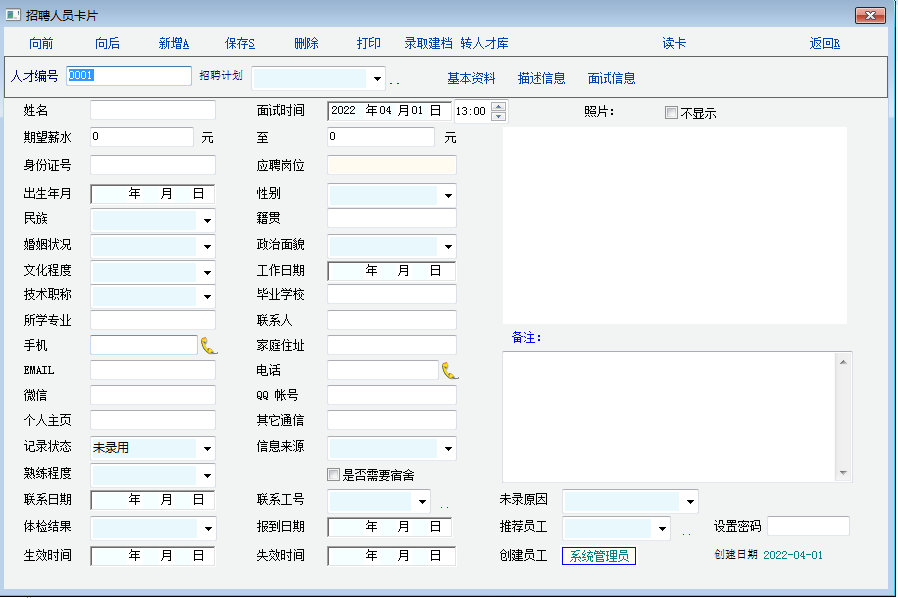Screen dimensions: 898x598
Task: Click the phone icon beside 电话 field
Action: pyautogui.click(x=450, y=371)
